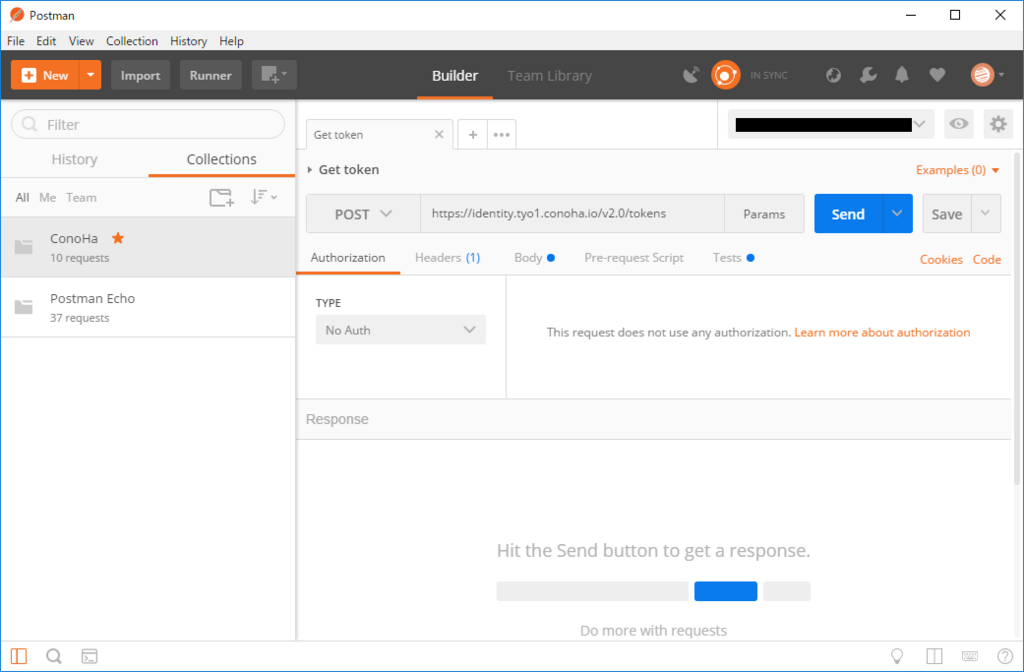Open the No Auth type dropdown
Viewport: 1024px width, 672px height.
pyautogui.click(x=400, y=330)
